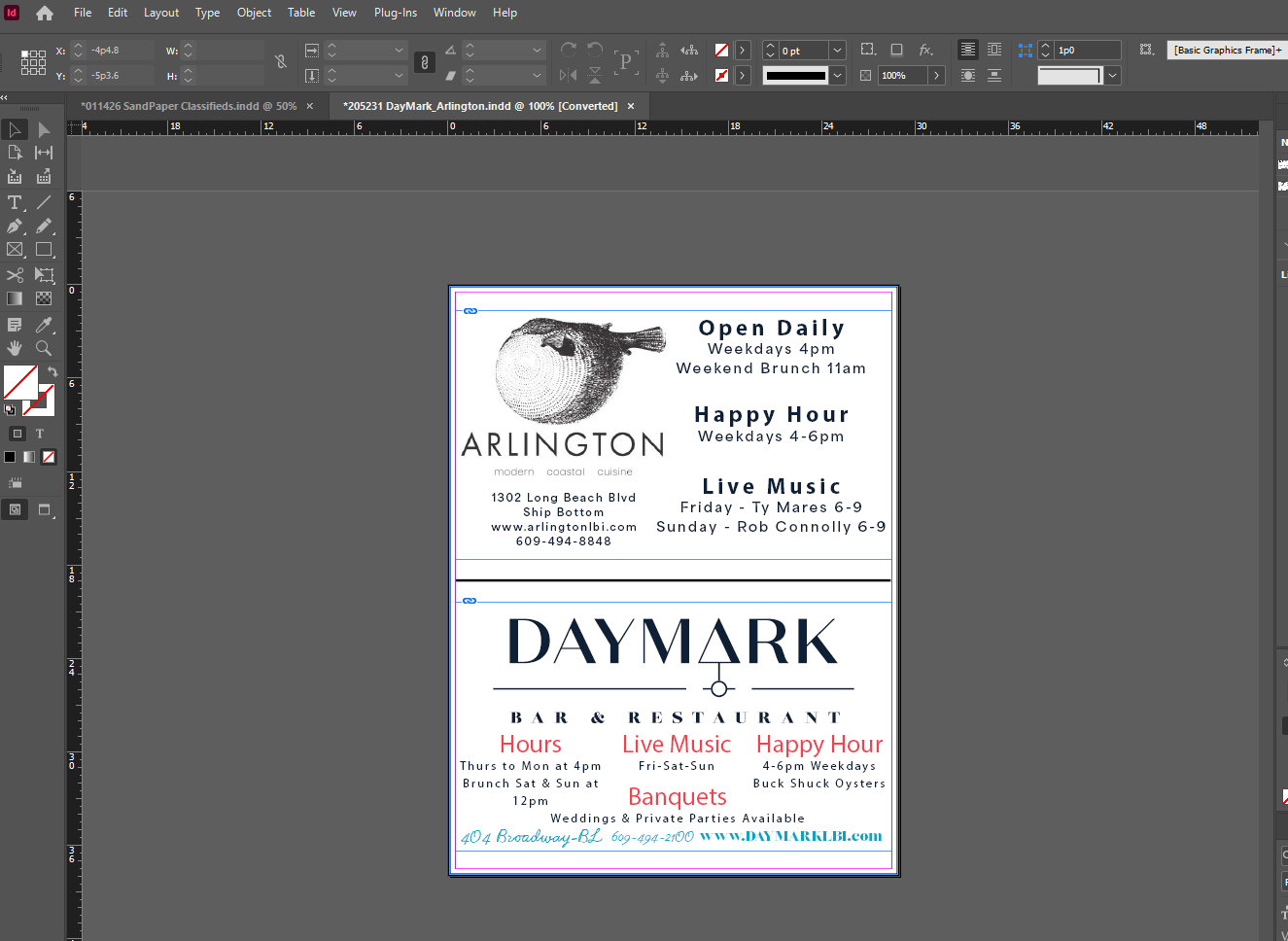Click Swap Fill and Stroke arrow
Image resolution: width=1288 pixels, height=941 pixels.
pos(52,371)
